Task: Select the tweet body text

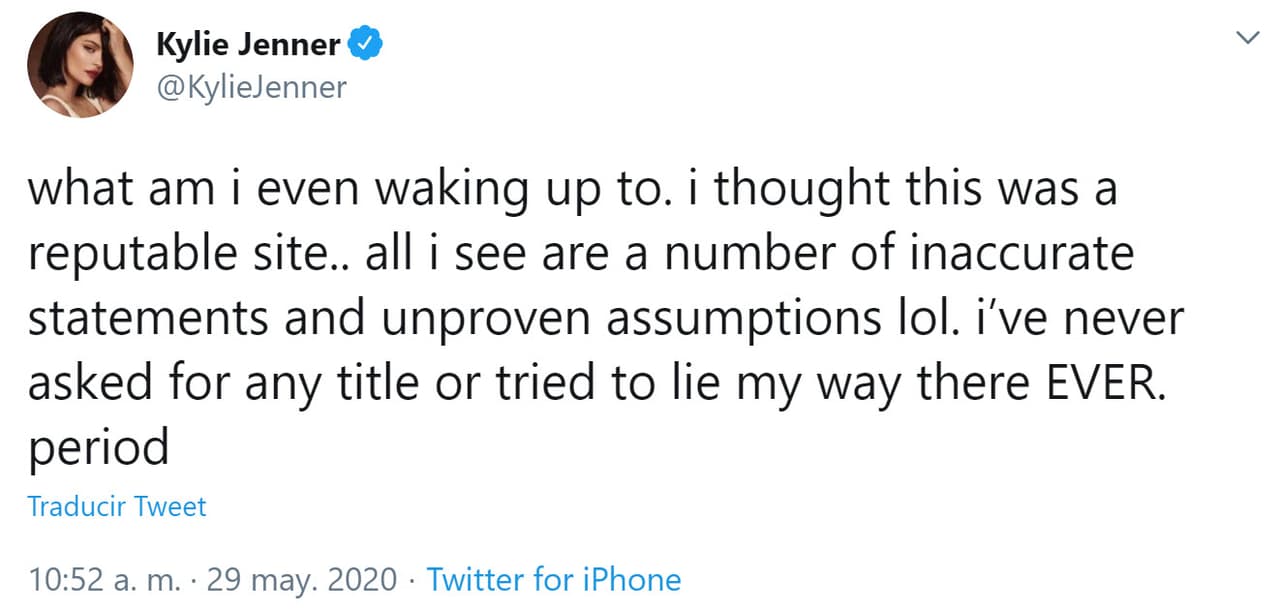Action: click(x=600, y=315)
